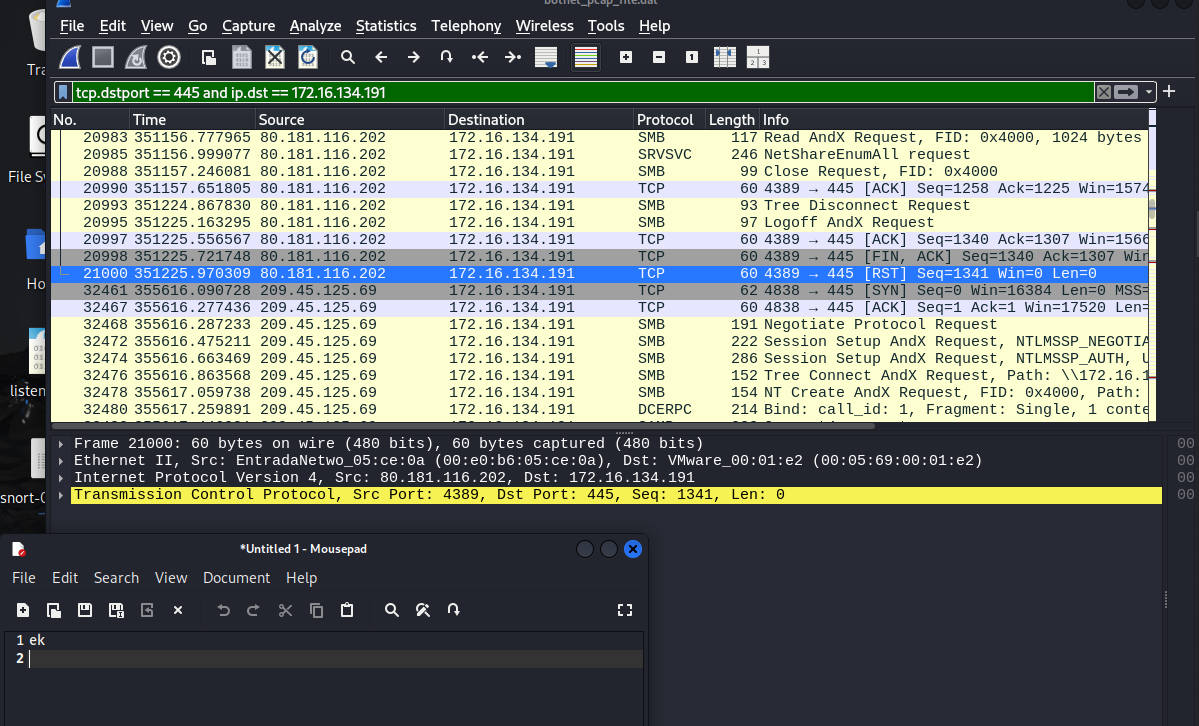Open capture options gear icon

pos(169,57)
